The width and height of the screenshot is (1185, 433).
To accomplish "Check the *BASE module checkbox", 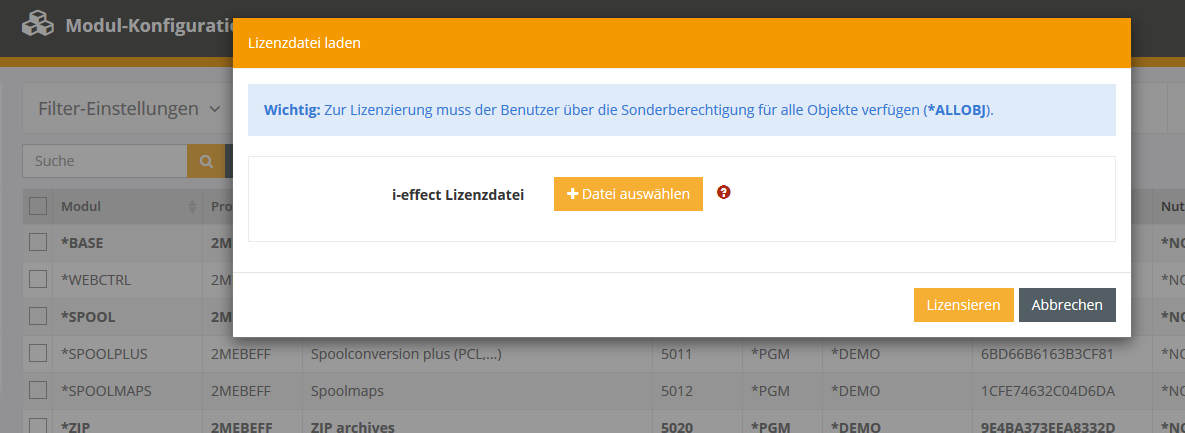I will click(x=38, y=242).
